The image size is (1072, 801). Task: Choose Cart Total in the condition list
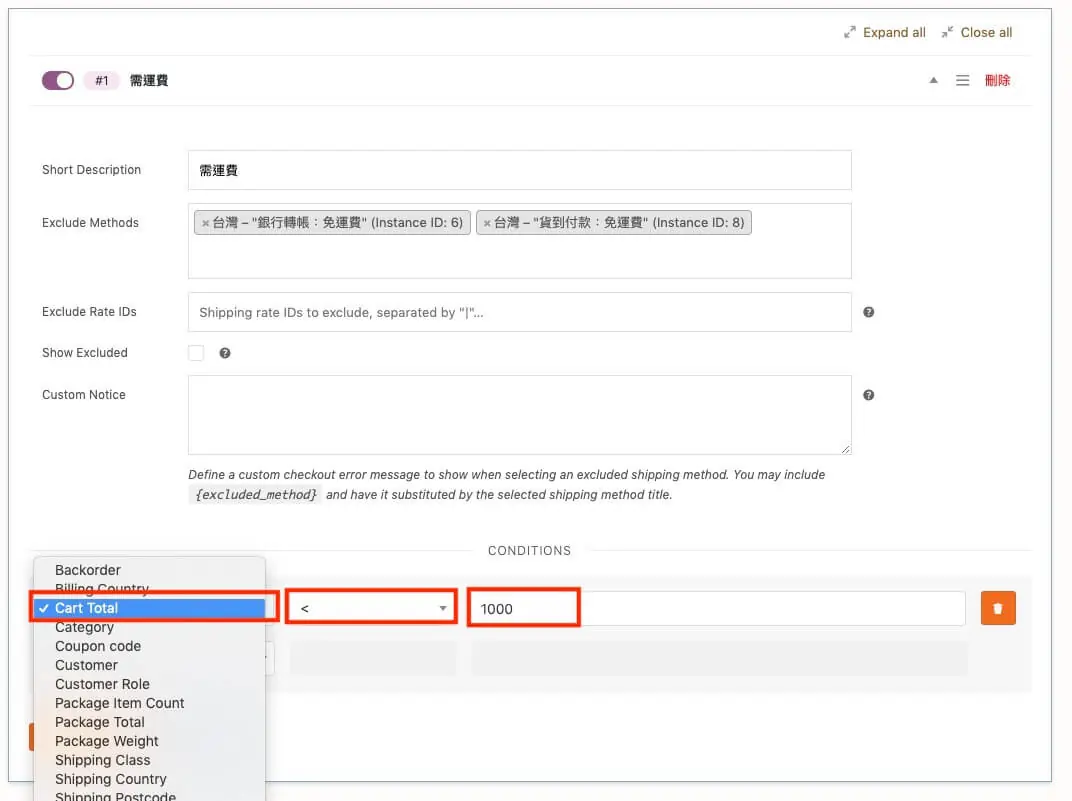coord(149,608)
